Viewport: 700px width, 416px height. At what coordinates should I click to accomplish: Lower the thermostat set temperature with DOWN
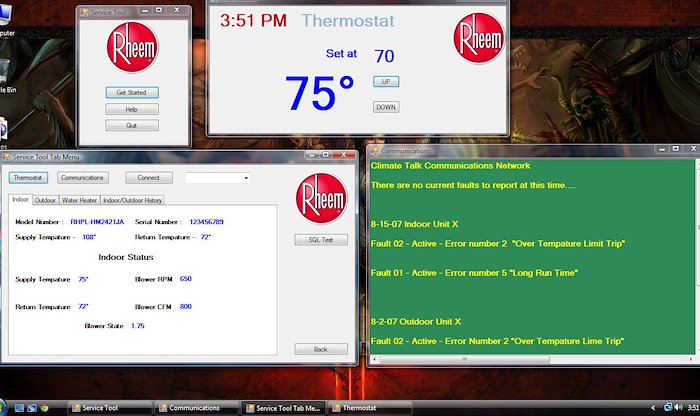(x=386, y=107)
